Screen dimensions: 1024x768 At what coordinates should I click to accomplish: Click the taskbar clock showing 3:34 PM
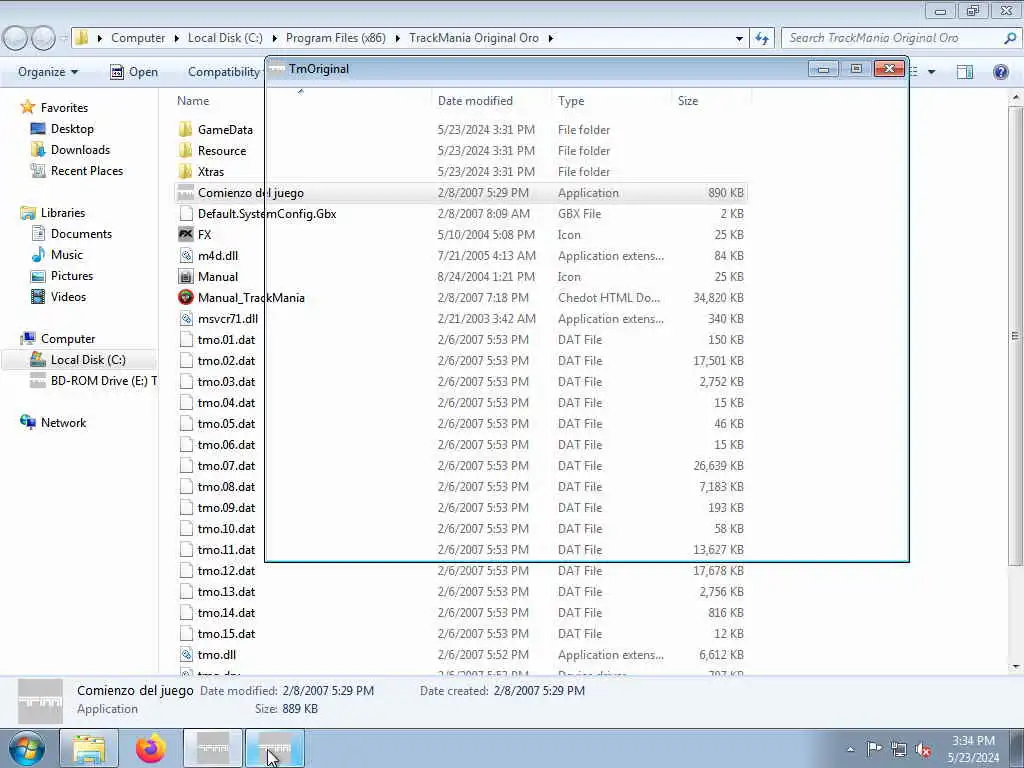point(973,748)
